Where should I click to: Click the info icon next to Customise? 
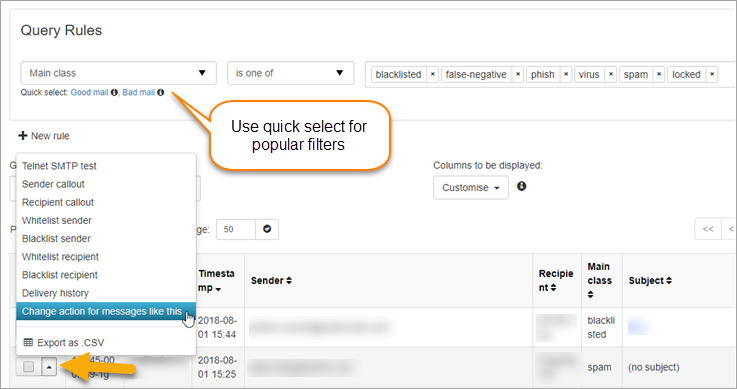point(521,187)
